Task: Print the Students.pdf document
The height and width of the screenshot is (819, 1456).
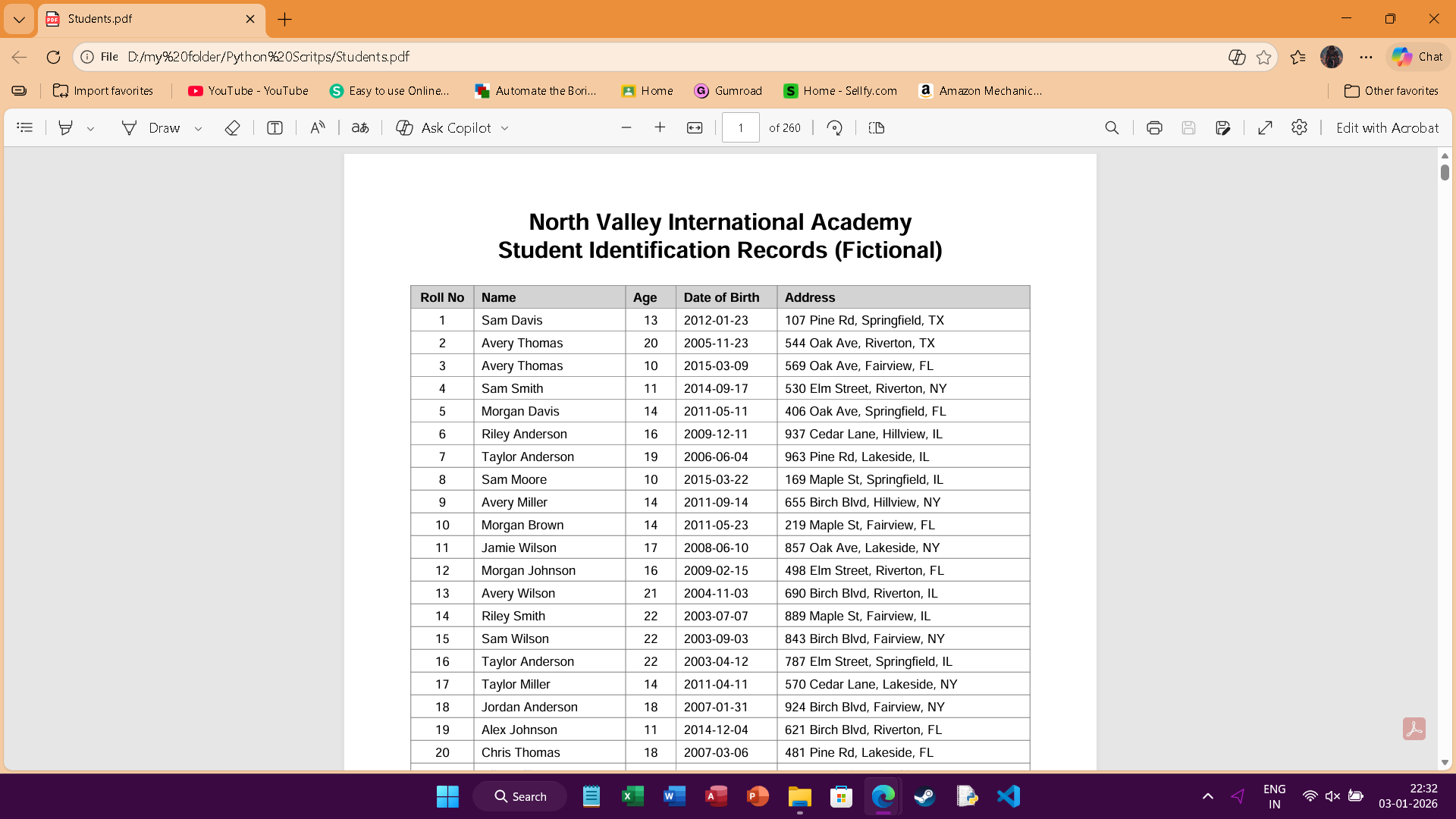Action: [1153, 127]
